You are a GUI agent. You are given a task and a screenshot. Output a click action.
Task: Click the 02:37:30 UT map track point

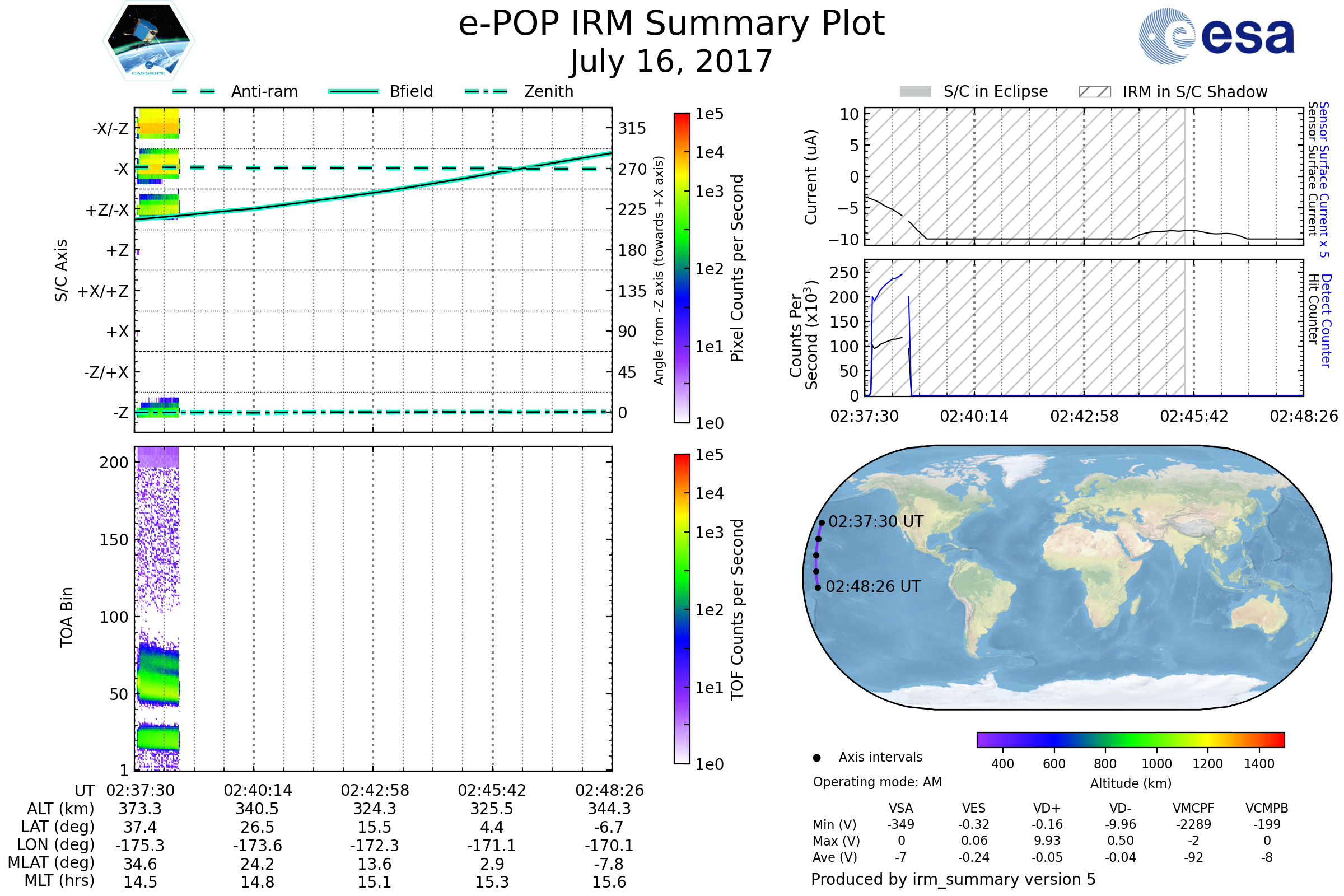(x=822, y=522)
